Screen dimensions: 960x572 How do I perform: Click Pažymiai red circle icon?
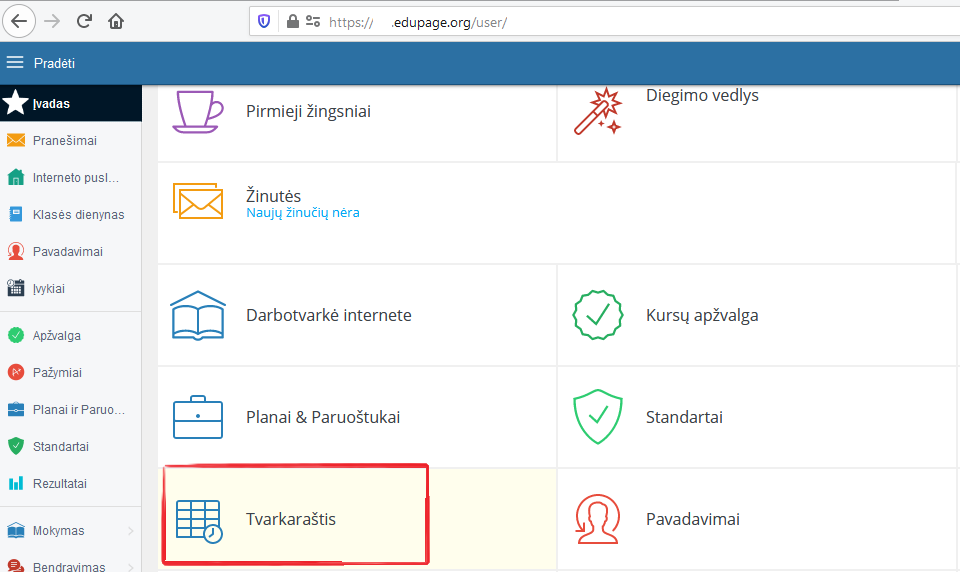pyautogui.click(x=16, y=372)
